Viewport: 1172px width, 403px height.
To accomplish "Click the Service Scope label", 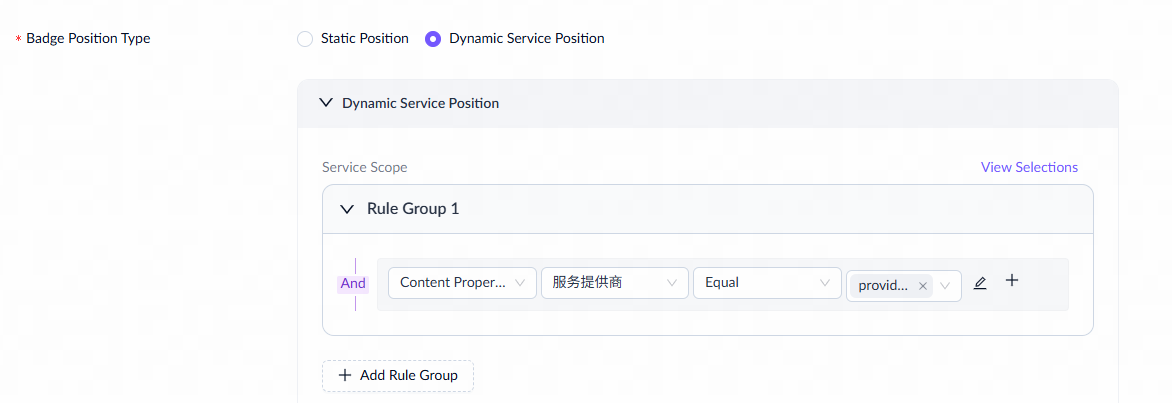I will [x=364, y=167].
